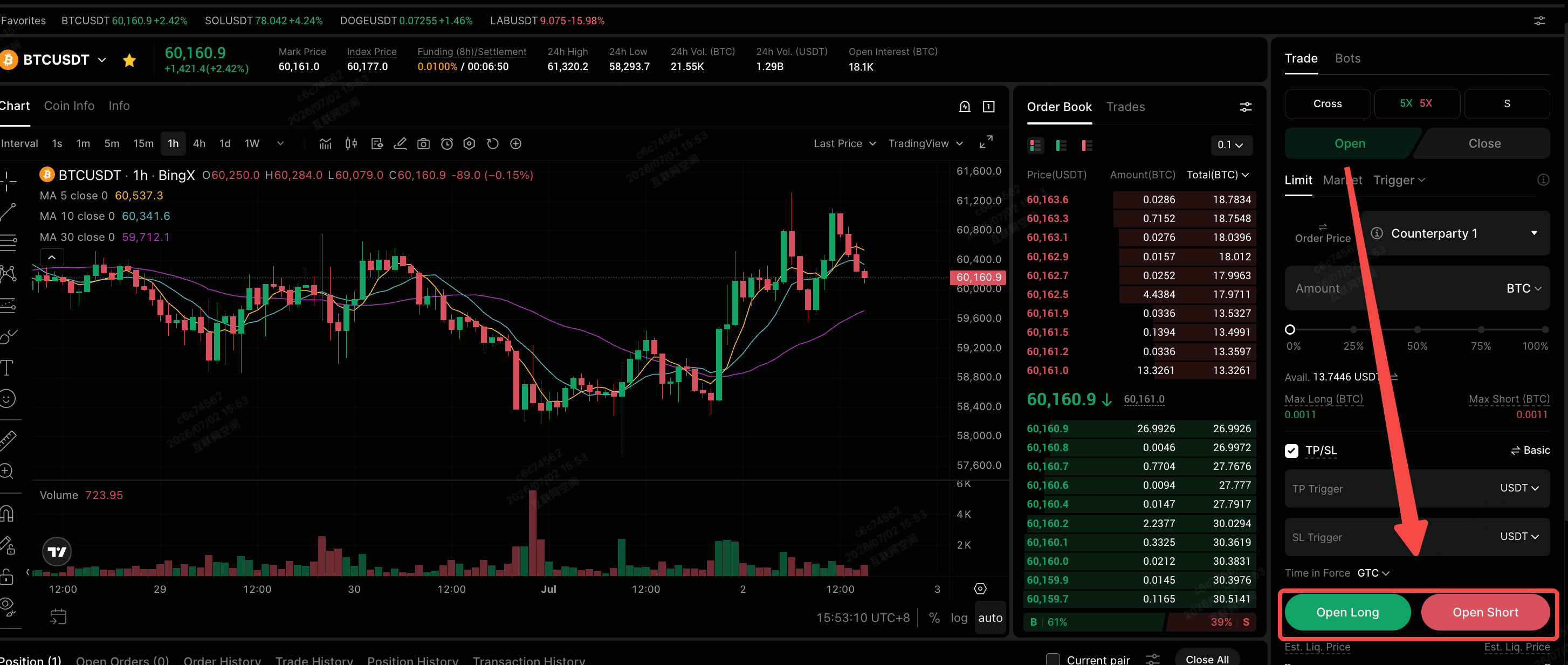This screenshot has height=665, width=1568.
Task: Open the Trigger order type dropdown
Action: coord(1399,180)
